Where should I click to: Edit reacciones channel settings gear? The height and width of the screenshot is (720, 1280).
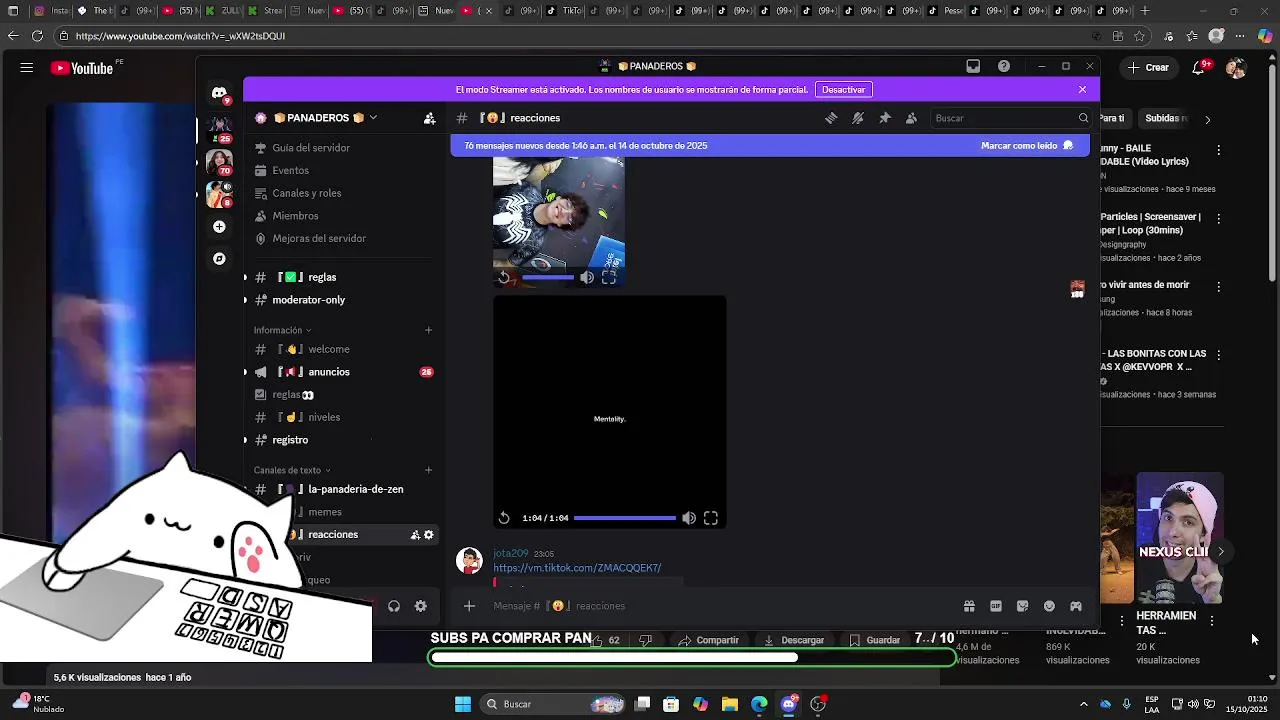coord(429,535)
